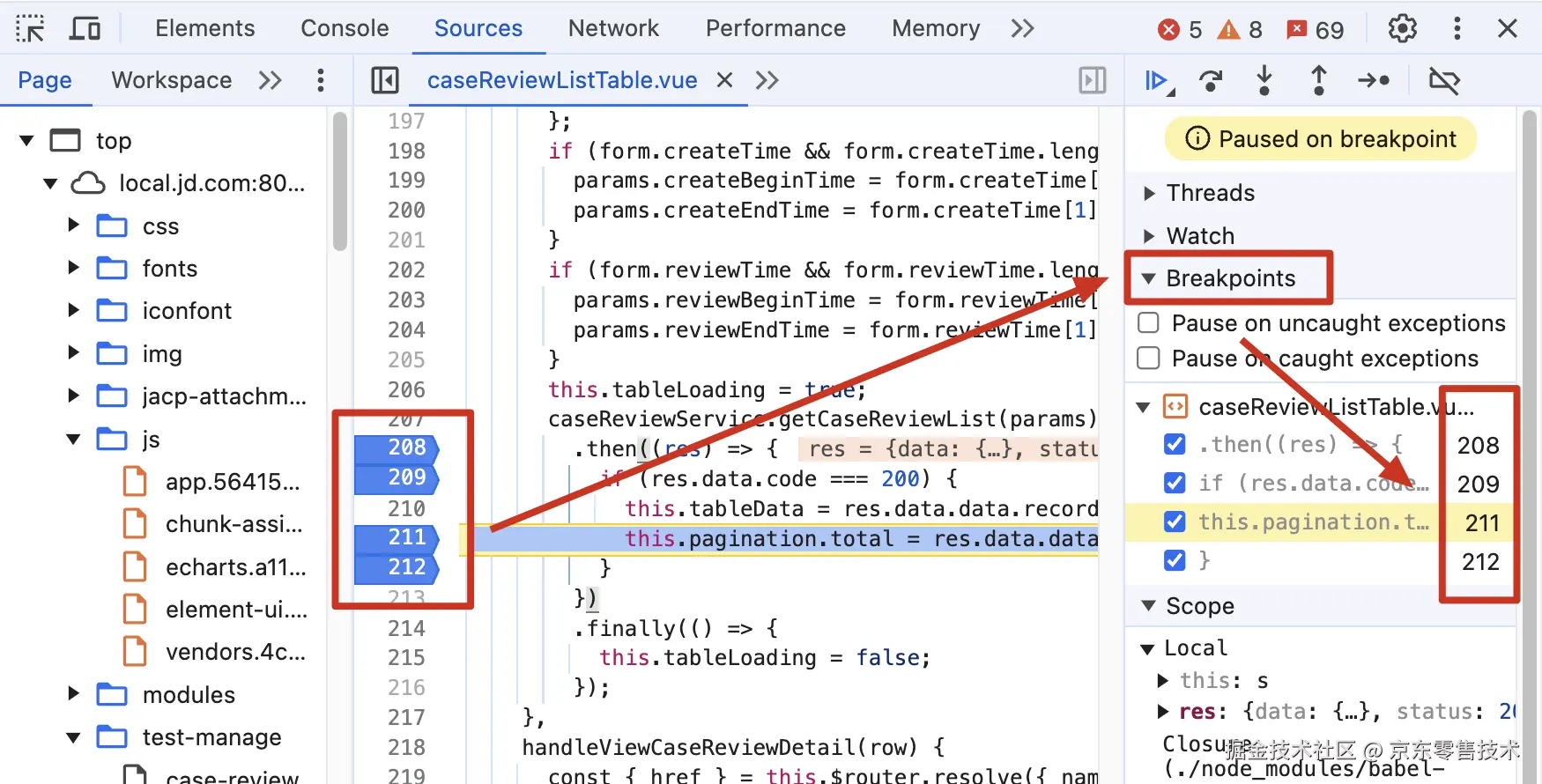
Task: Resume script execution
Action: 1159,81
